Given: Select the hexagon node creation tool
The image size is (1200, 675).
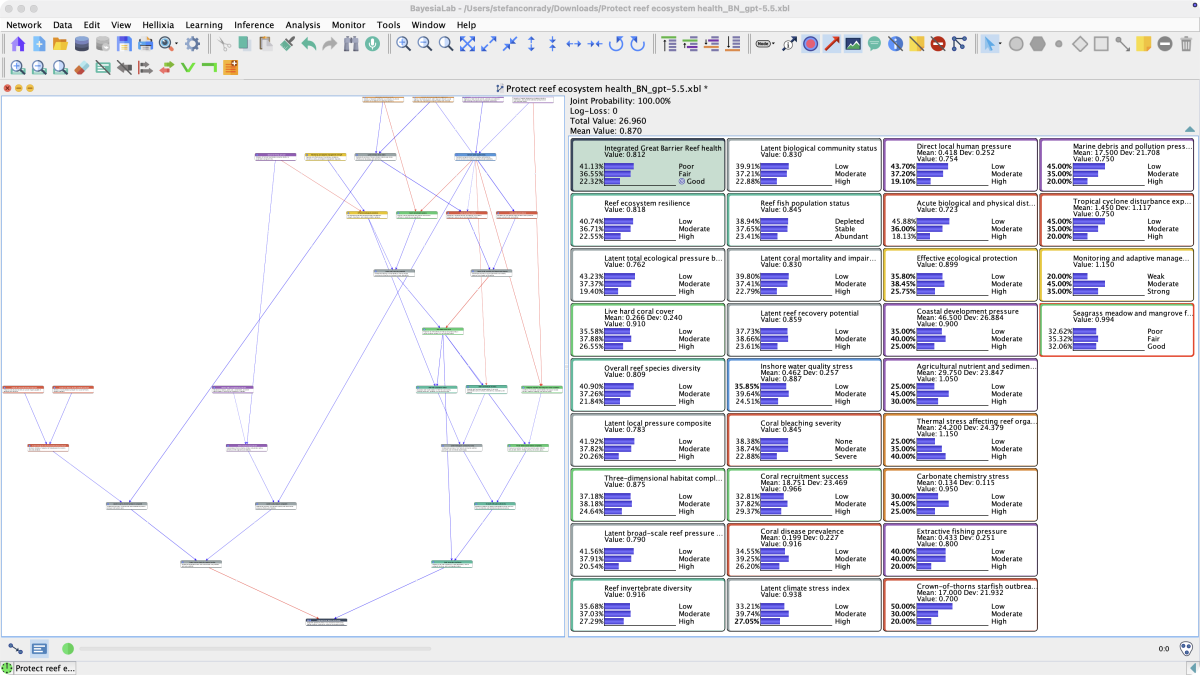Looking at the screenshot, I should 1037,44.
